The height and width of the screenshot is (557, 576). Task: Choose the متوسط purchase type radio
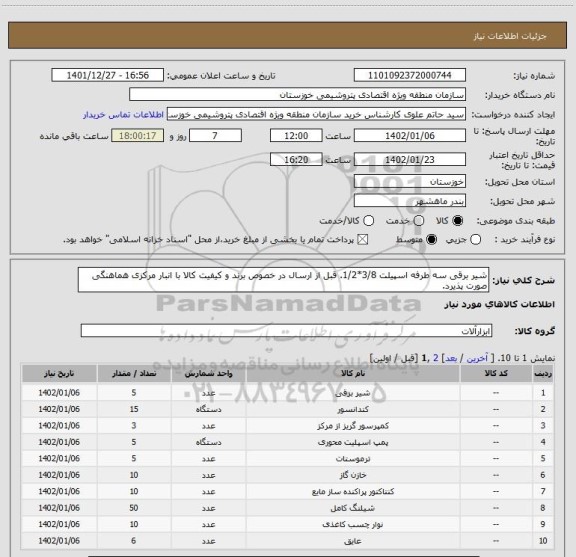click(431, 240)
